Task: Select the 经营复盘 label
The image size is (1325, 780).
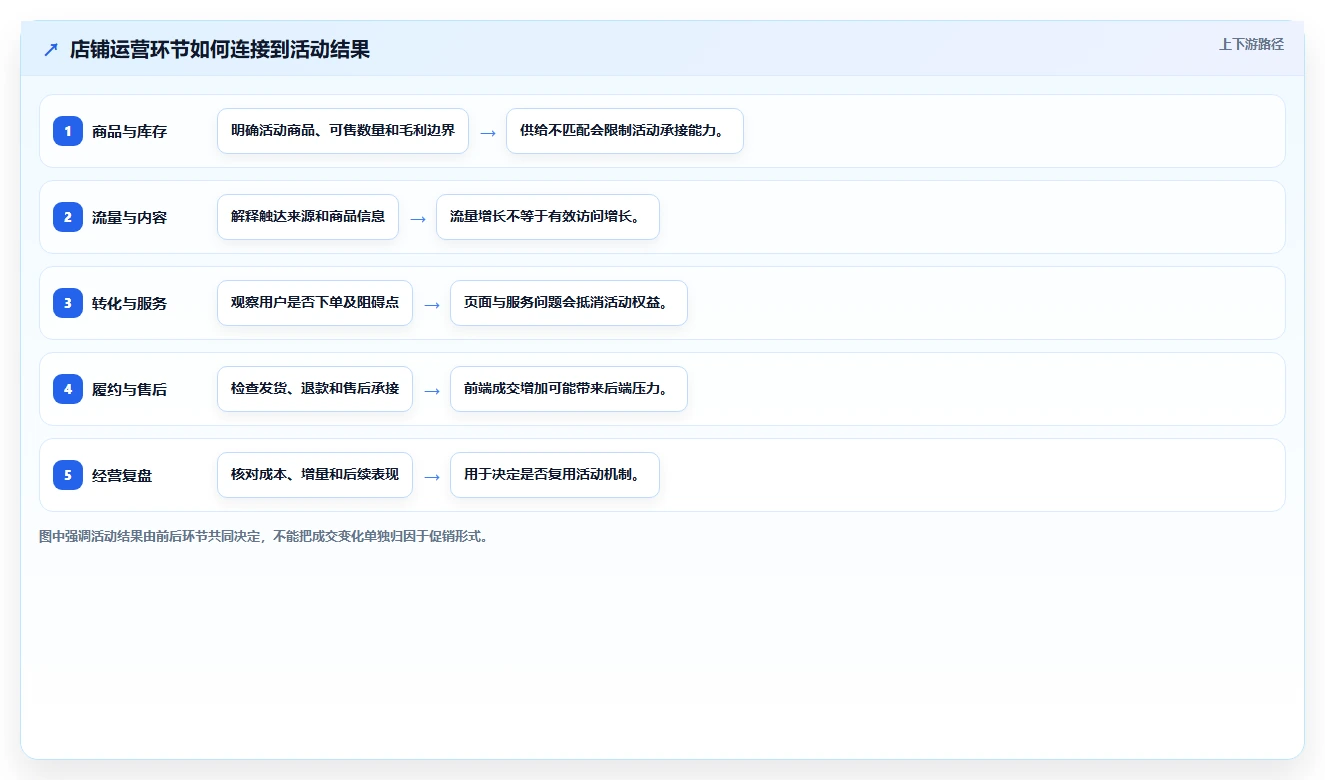Action: (x=122, y=475)
